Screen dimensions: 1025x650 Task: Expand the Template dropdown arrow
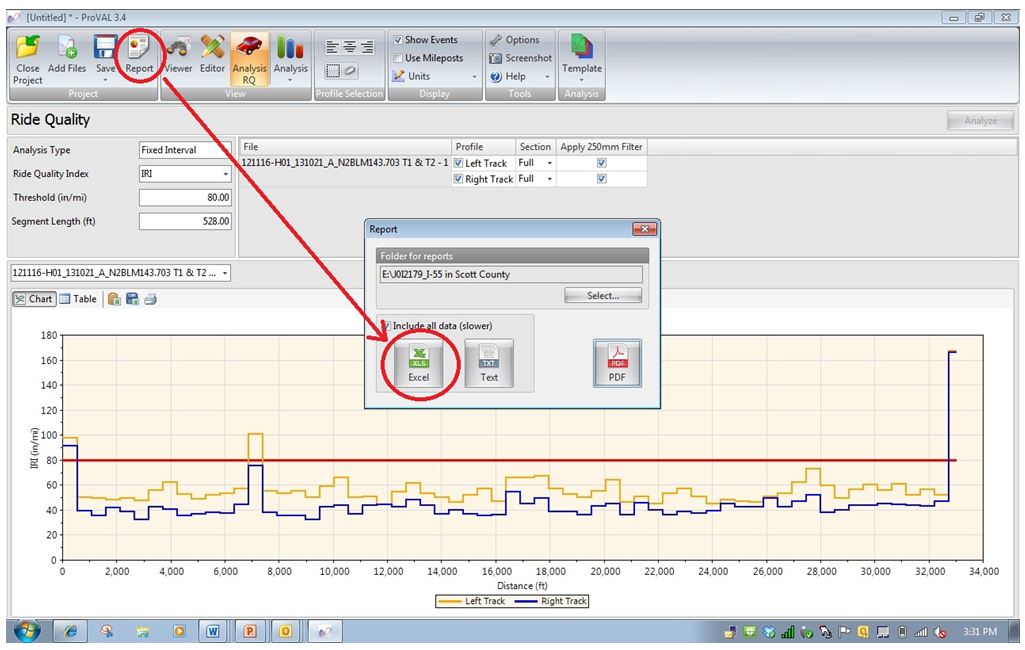click(581, 80)
